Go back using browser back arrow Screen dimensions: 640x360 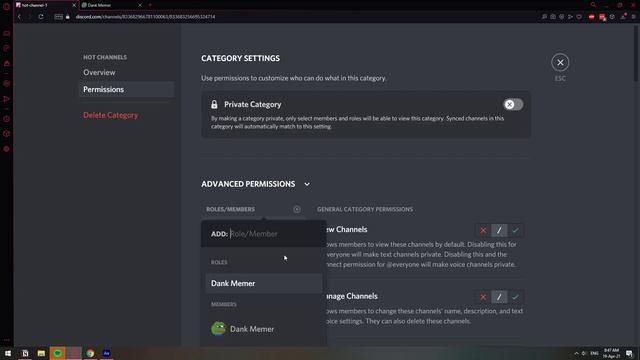pyautogui.click(x=19, y=17)
